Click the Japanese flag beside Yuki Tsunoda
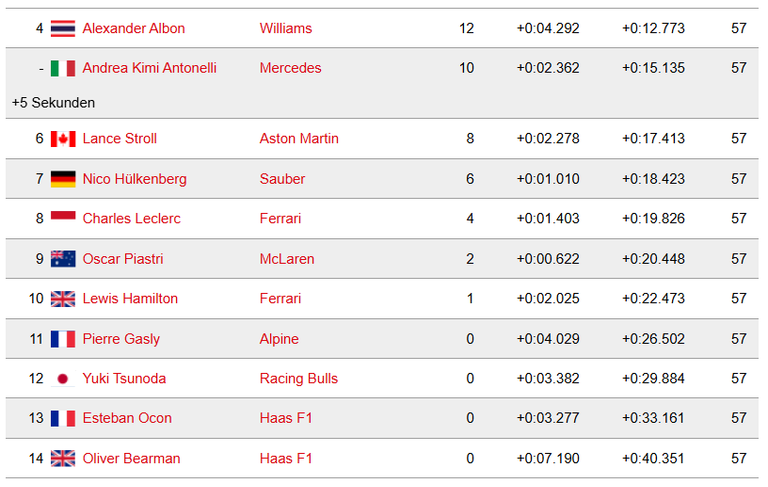This screenshot has width=768, height=487. click(63, 379)
